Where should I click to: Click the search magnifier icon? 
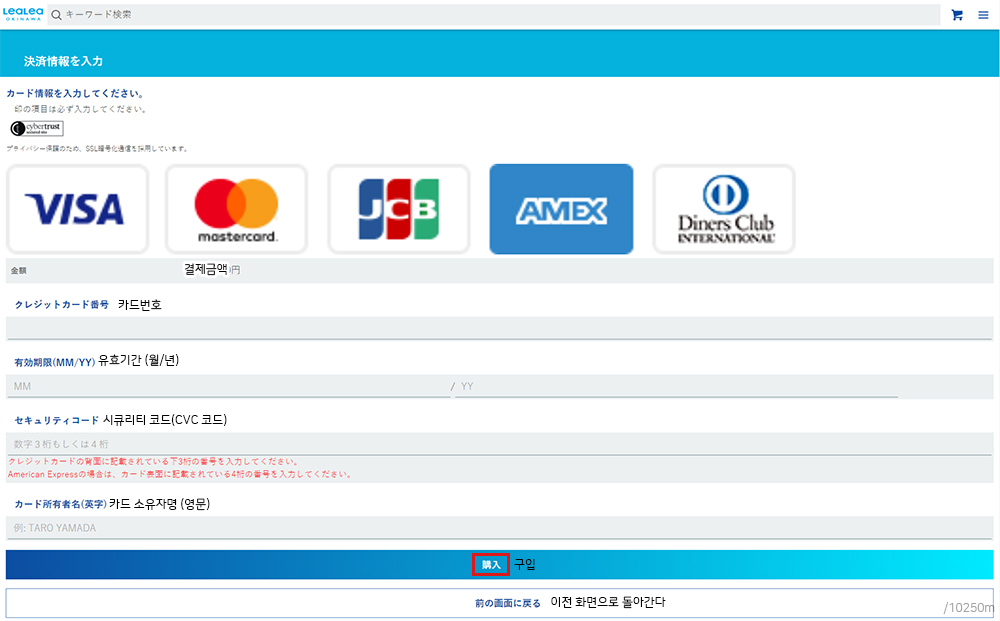click(56, 15)
